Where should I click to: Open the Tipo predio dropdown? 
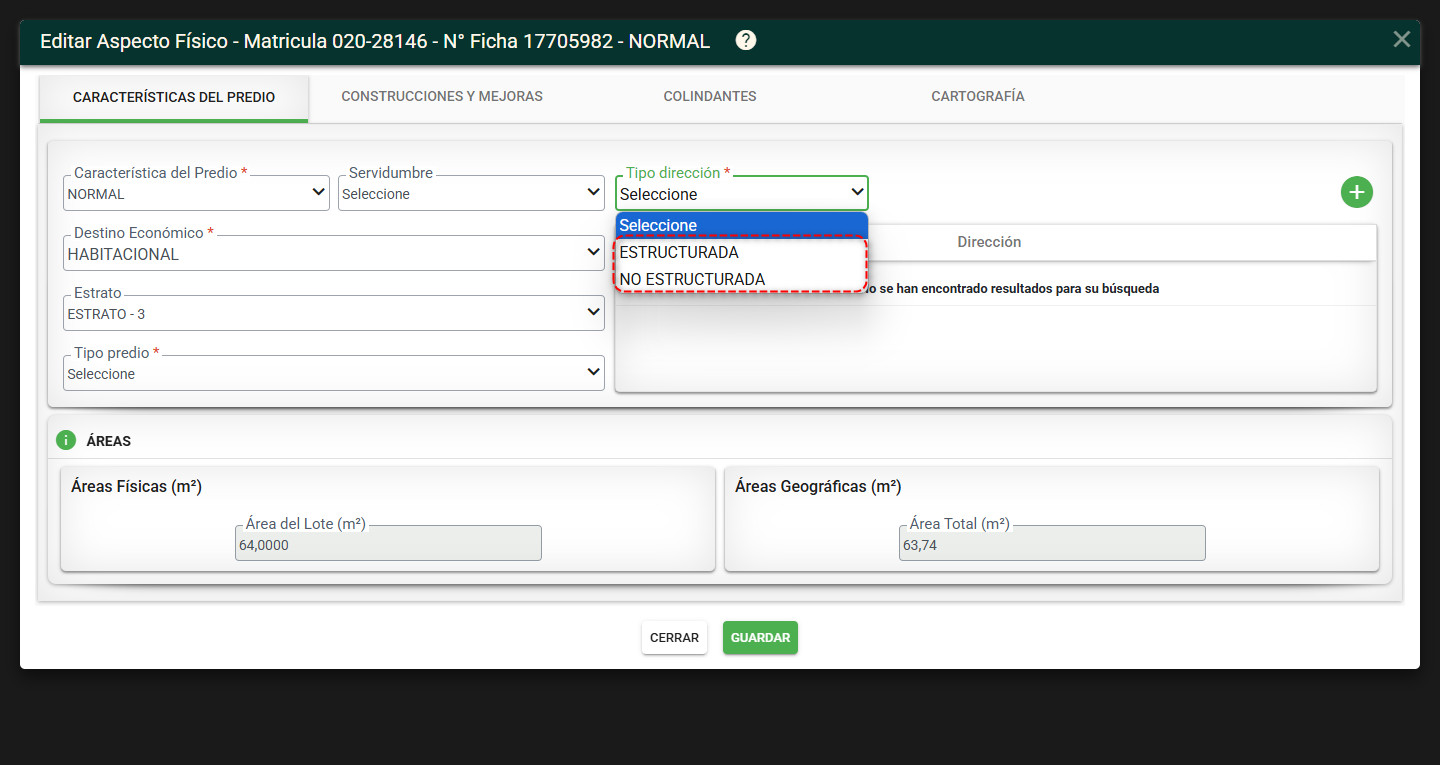(x=334, y=373)
